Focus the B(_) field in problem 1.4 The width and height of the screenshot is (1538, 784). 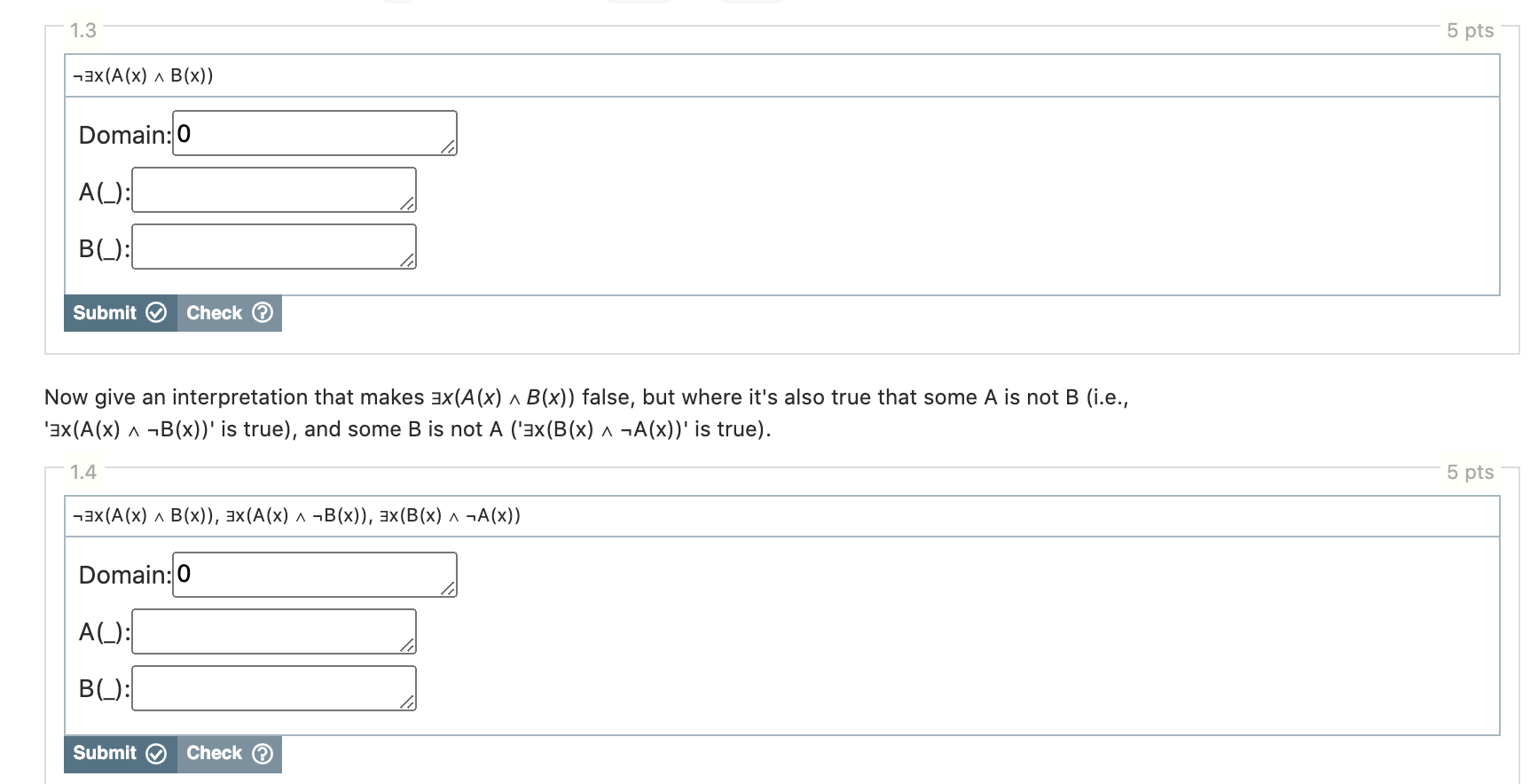click(274, 688)
